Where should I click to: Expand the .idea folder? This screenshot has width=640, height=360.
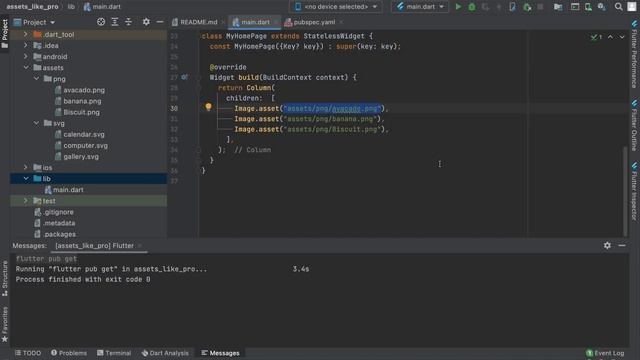tap(25, 45)
